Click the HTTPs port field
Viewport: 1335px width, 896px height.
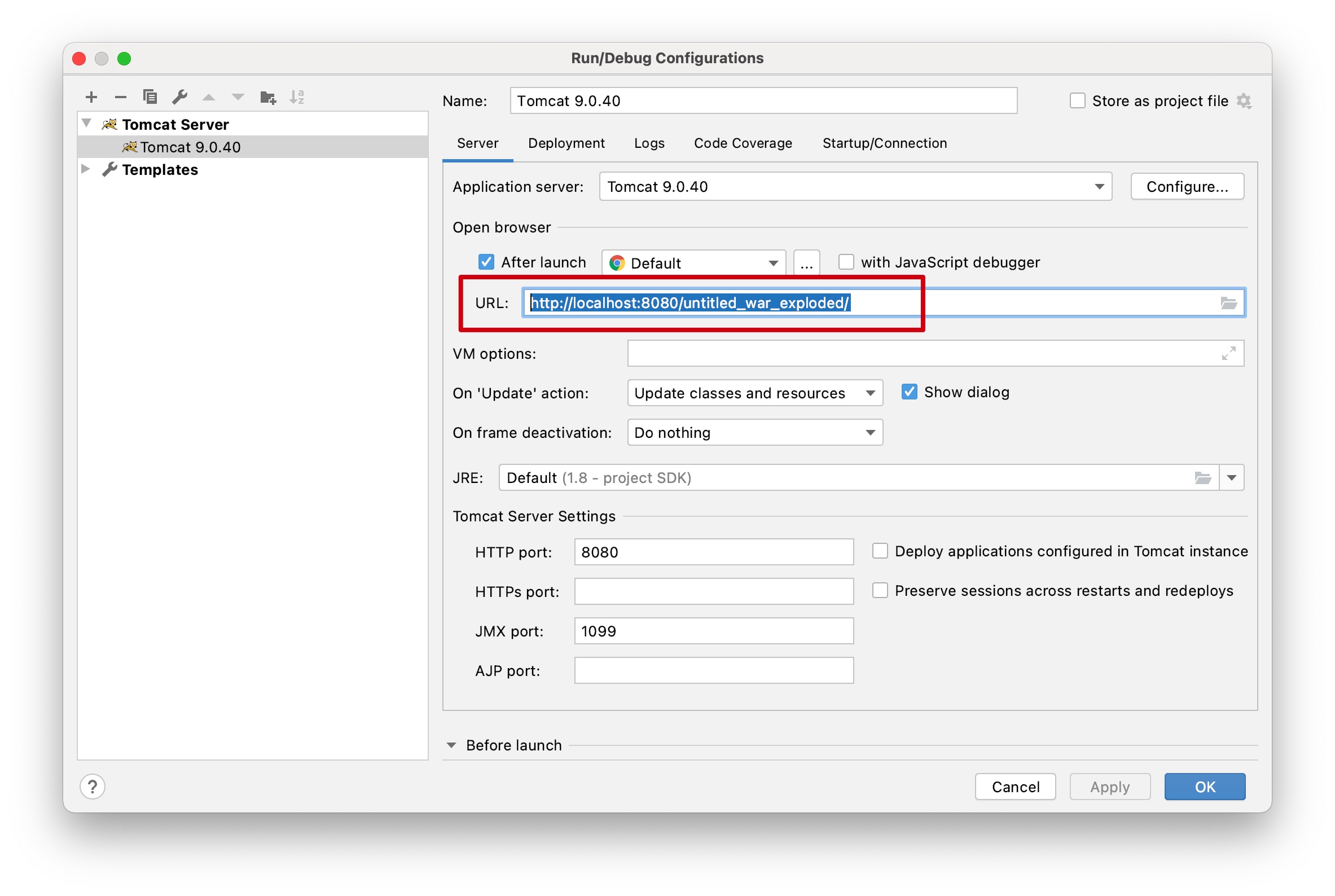coord(714,591)
